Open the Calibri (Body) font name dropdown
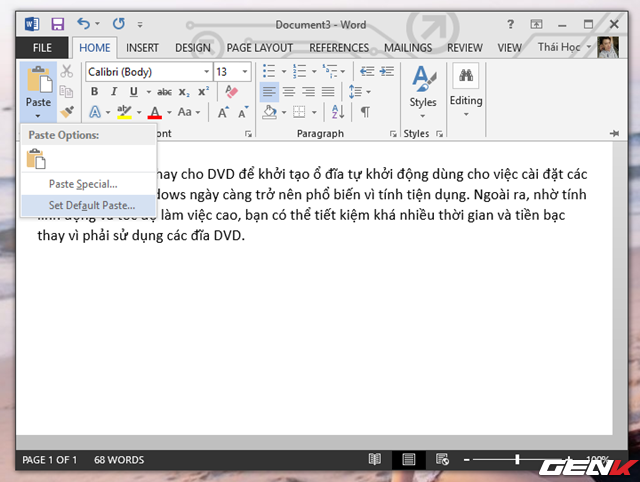 207,72
